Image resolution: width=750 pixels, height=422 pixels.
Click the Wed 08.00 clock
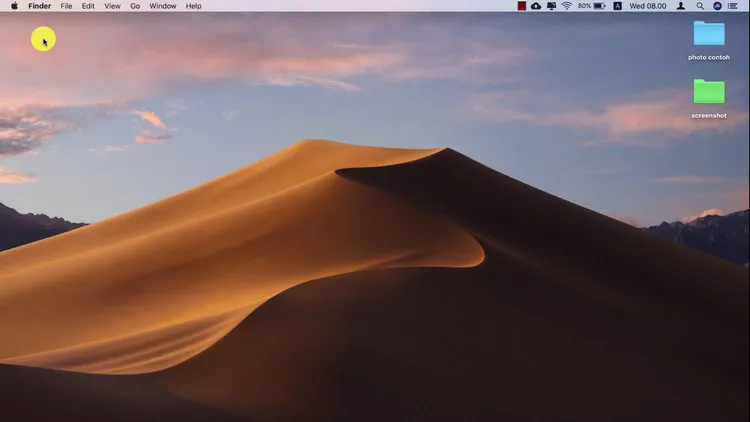point(648,6)
